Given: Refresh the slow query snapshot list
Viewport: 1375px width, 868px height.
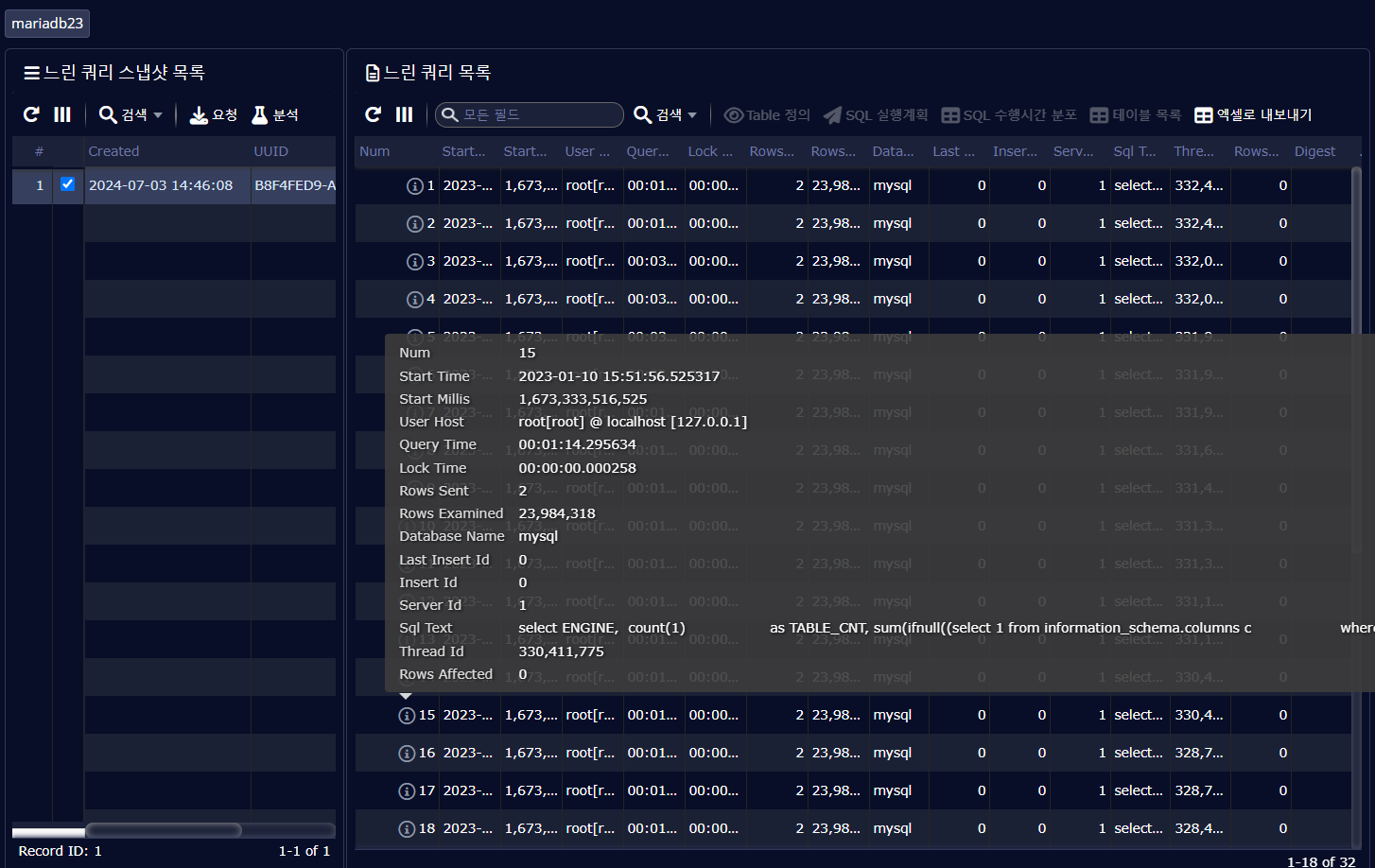Looking at the screenshot, I should (x=31, y=114).
